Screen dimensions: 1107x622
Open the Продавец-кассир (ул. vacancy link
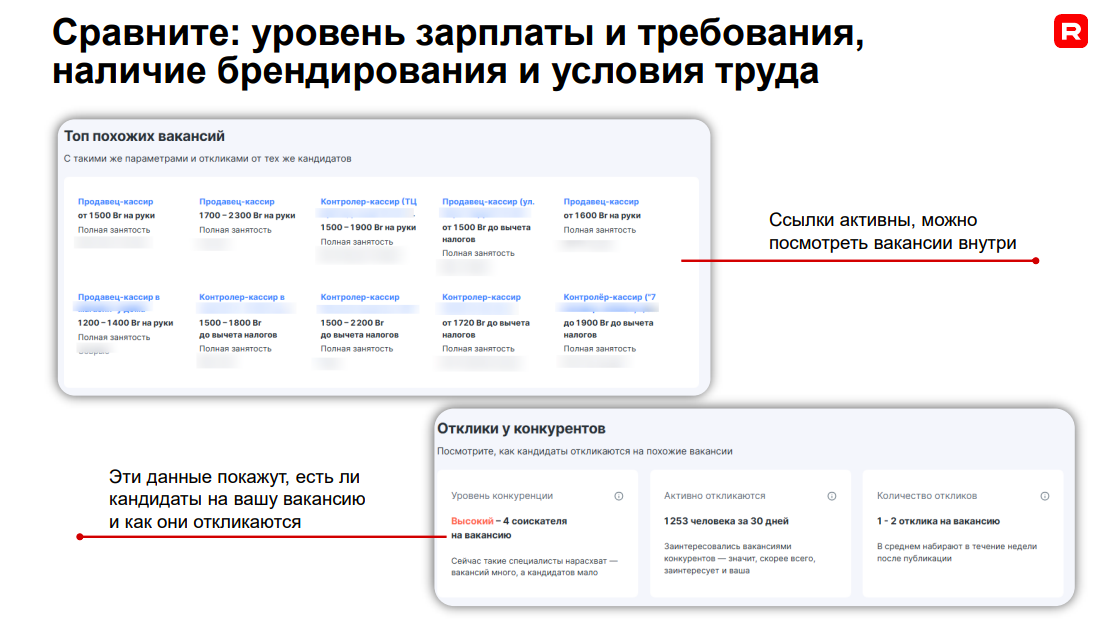click(x=488, y=202)
